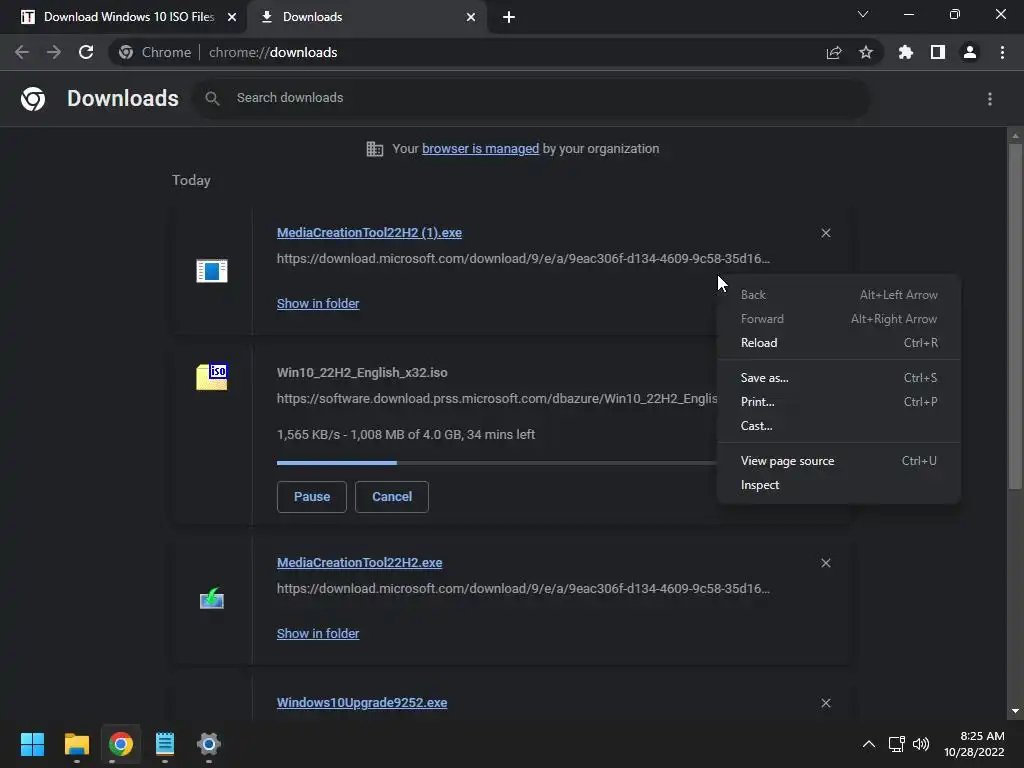Viewport: 1024px width, 768px height.
Task: Select Print... from the context menu
Action: point(839,402)
